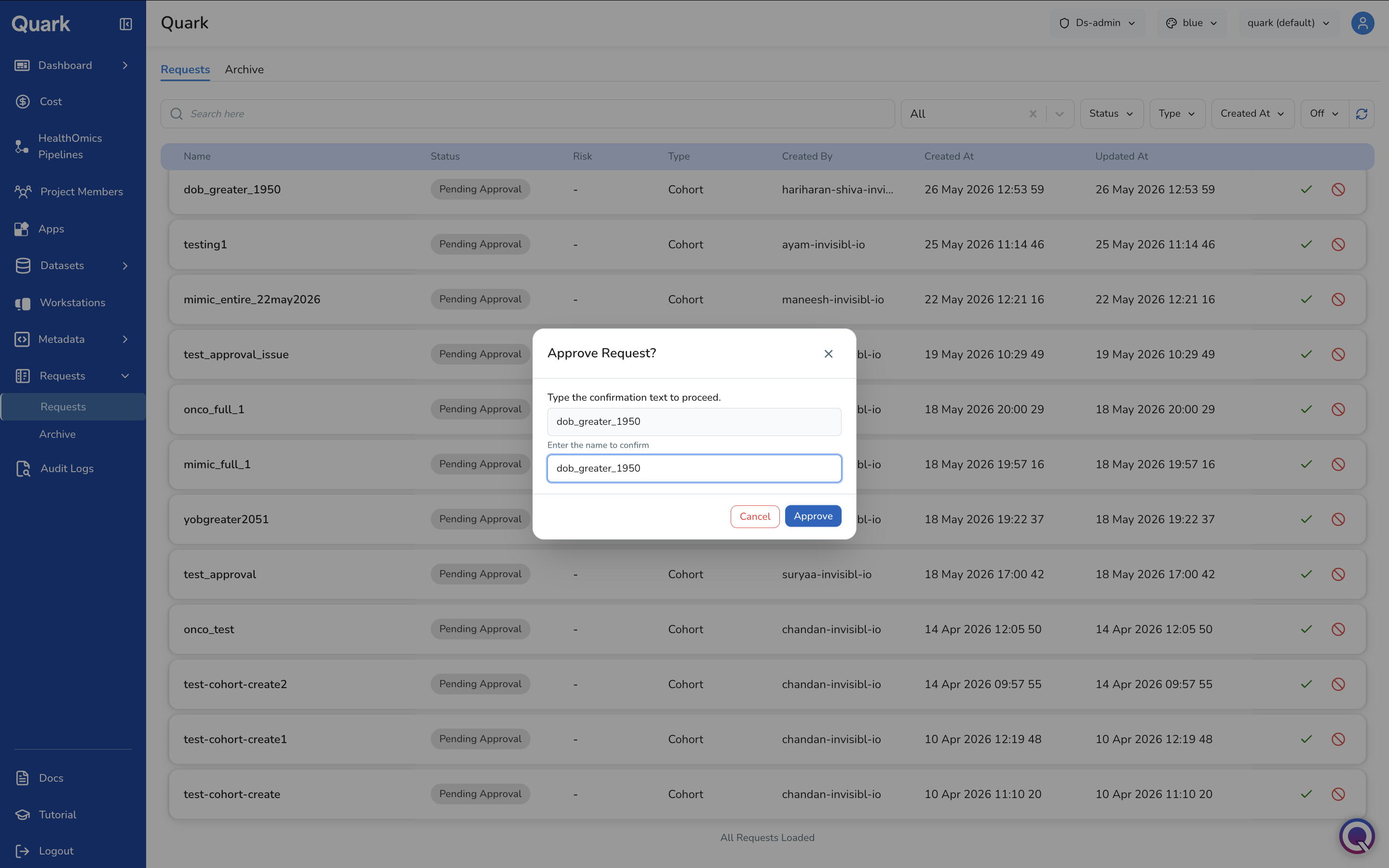Open the Status filter dropdown
The image size is (1389, 868).
[x=1111, y=114]
